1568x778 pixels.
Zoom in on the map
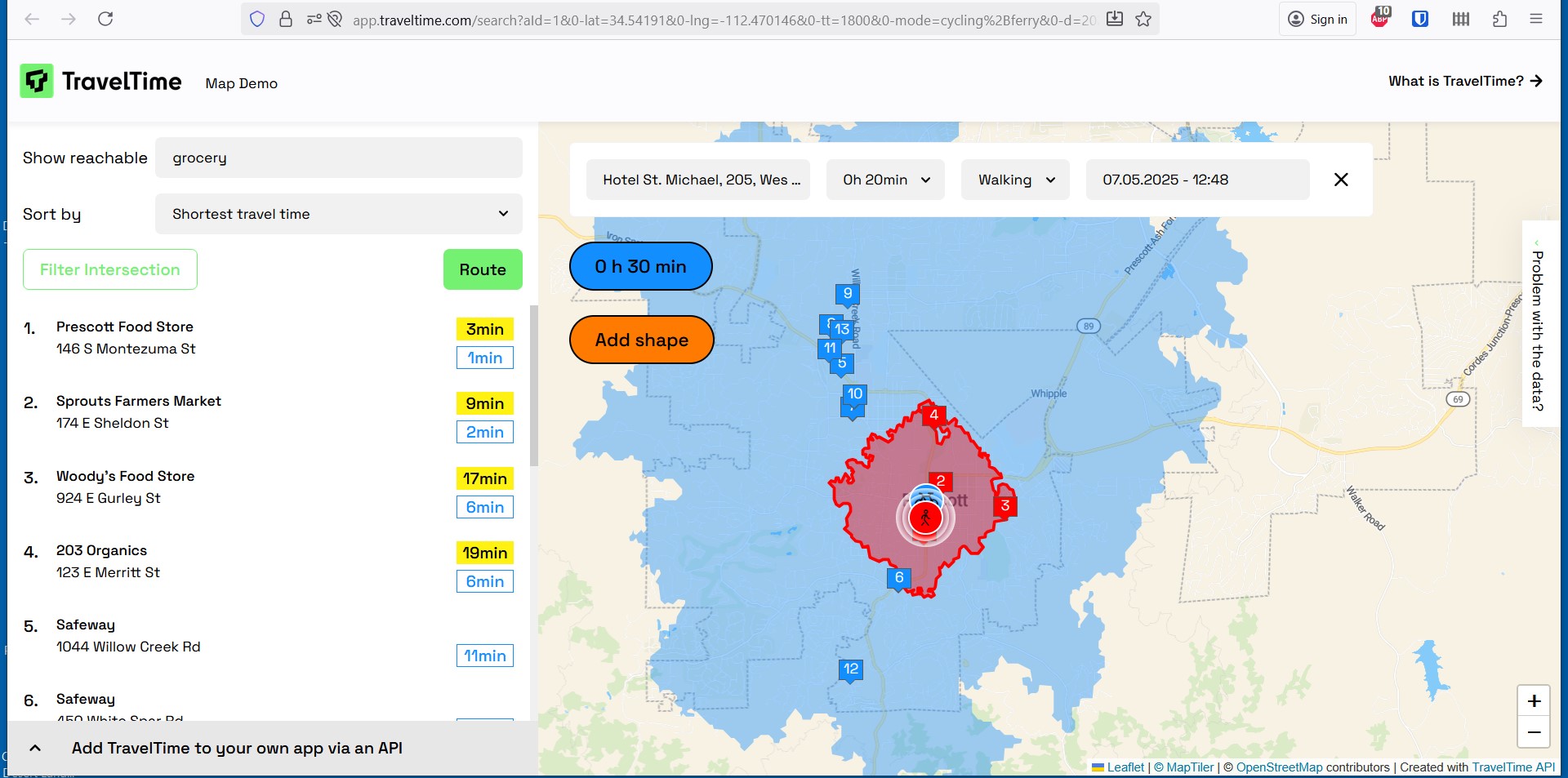[1533, 701]
